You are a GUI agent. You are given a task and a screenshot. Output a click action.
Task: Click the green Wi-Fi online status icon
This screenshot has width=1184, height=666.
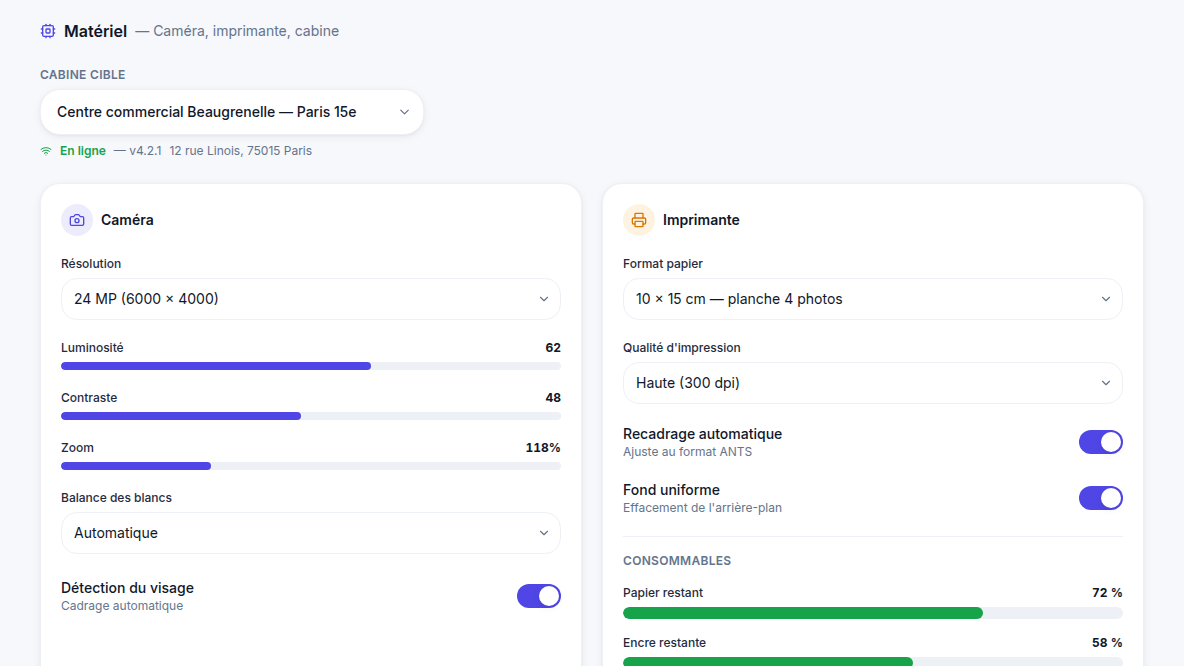[x=46, y=151]
